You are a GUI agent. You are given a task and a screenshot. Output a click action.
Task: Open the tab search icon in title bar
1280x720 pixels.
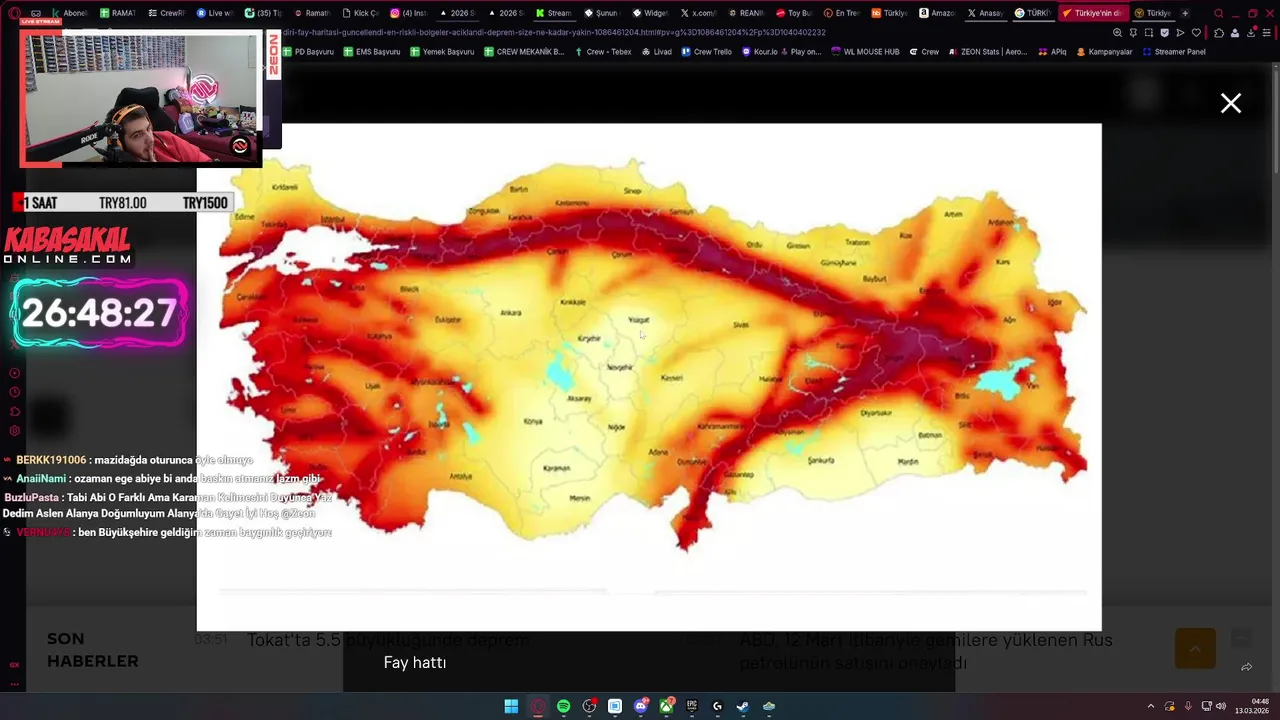1218,13
